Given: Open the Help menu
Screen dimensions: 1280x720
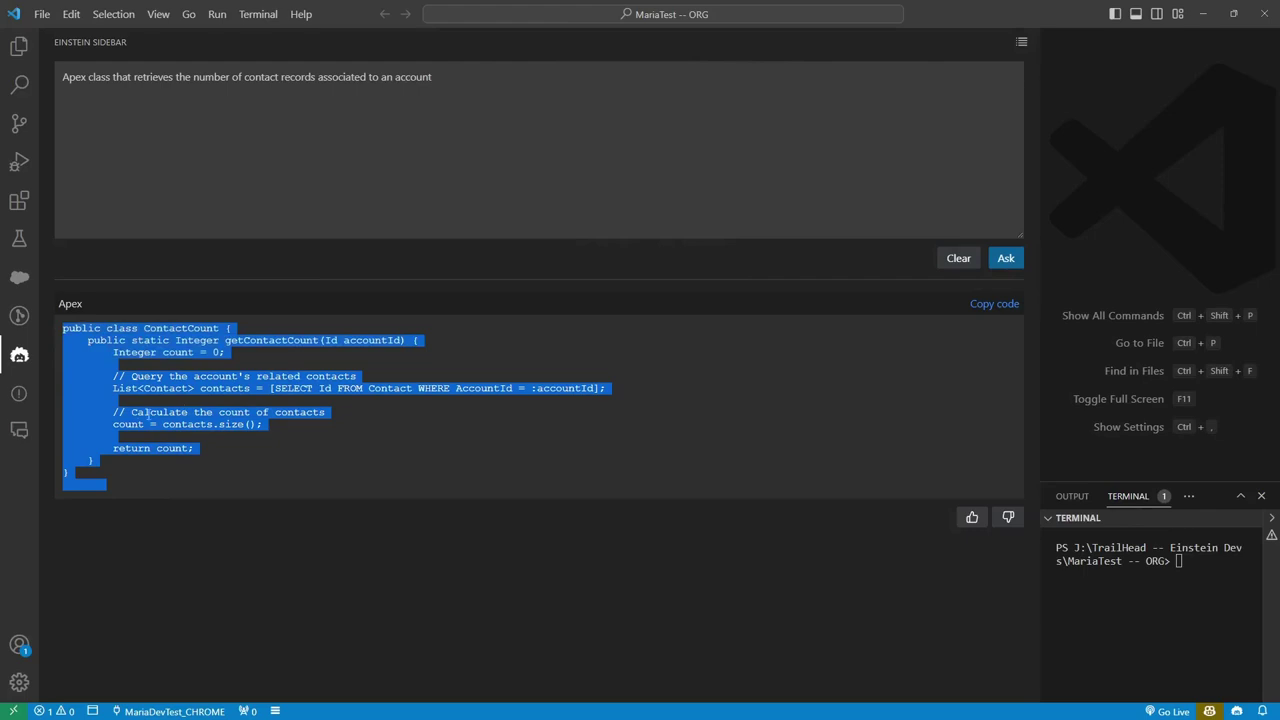Looking at the screenshot, I should coord(301,14).
